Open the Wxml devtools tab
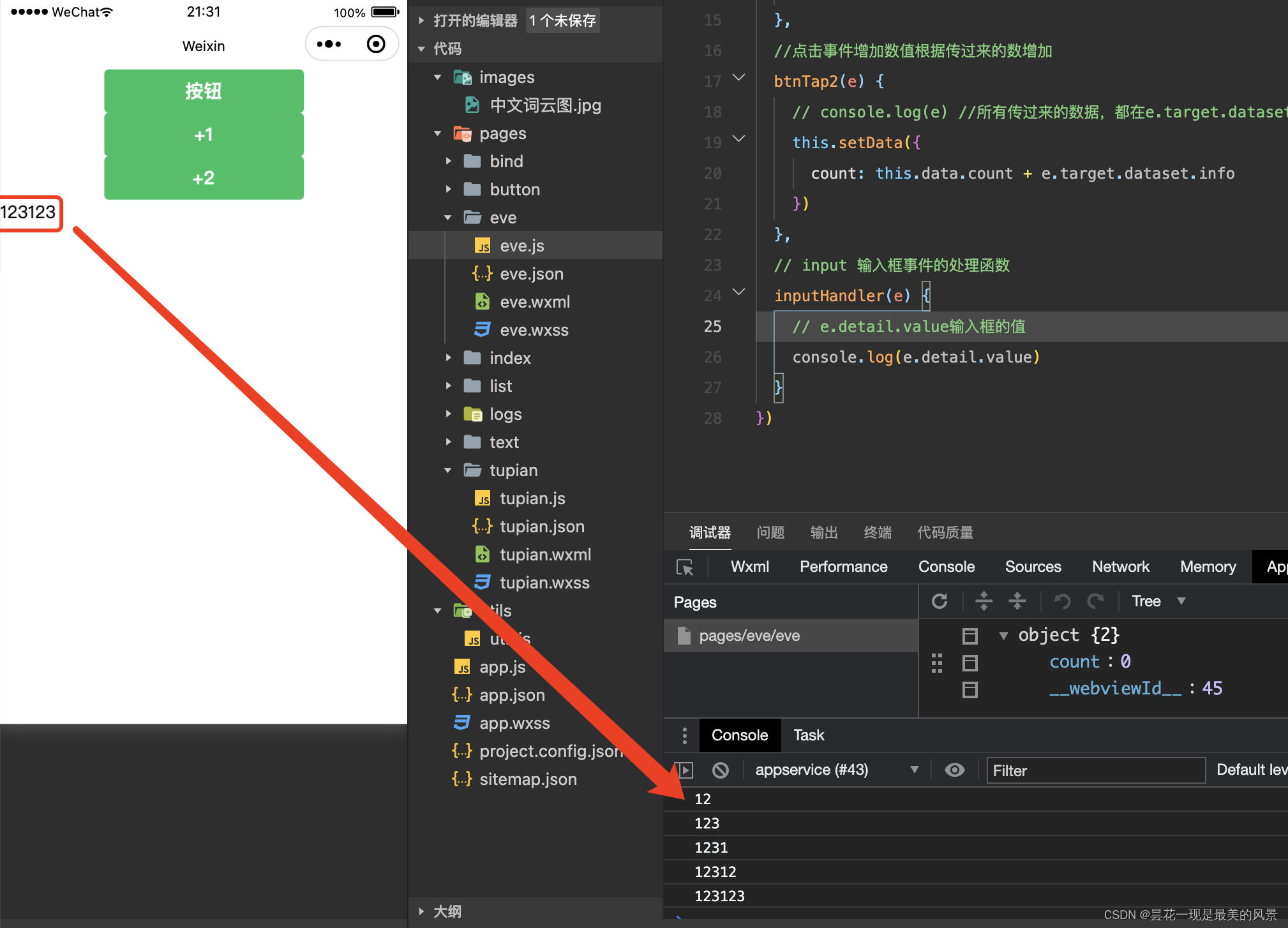This screenshot has height=928, width=1288. click(750, 567)
